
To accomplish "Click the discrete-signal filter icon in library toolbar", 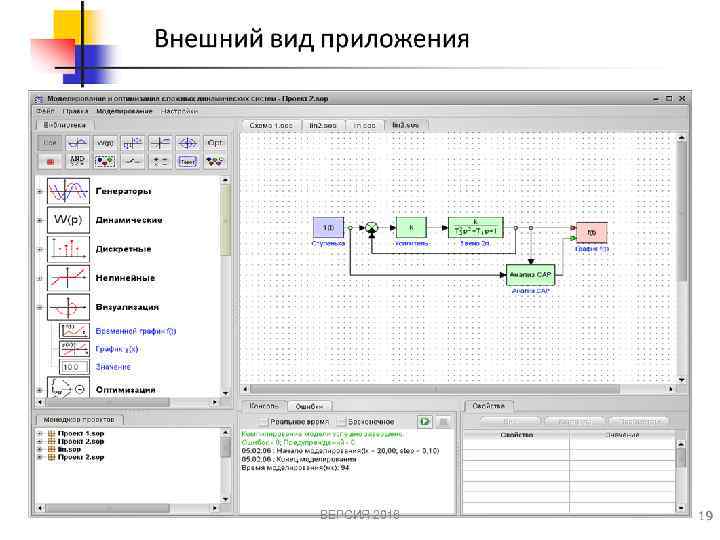I will point(132,143).
